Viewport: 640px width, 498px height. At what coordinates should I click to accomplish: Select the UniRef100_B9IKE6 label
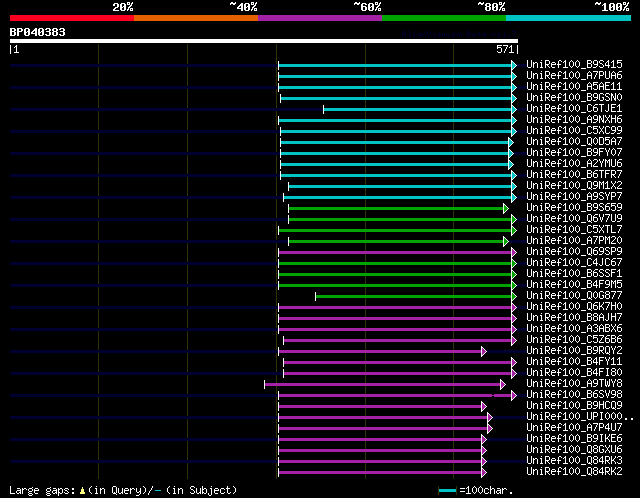(x=574, y=439)
